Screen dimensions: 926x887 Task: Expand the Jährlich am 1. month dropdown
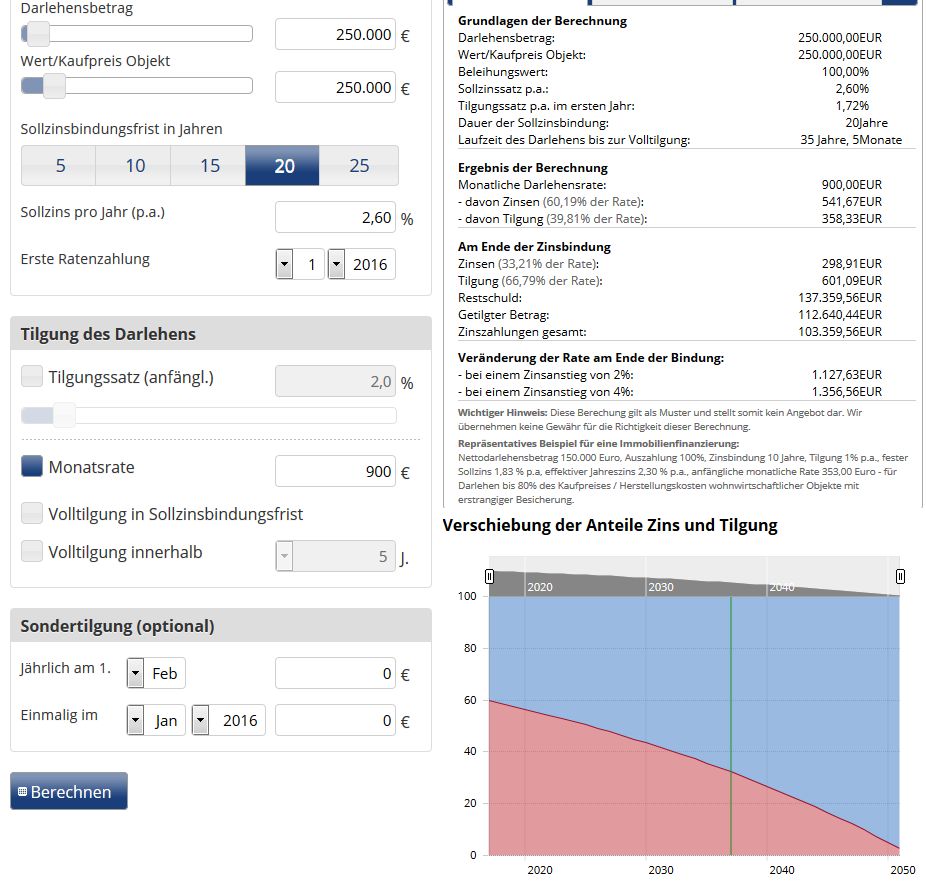pos(136,673)
